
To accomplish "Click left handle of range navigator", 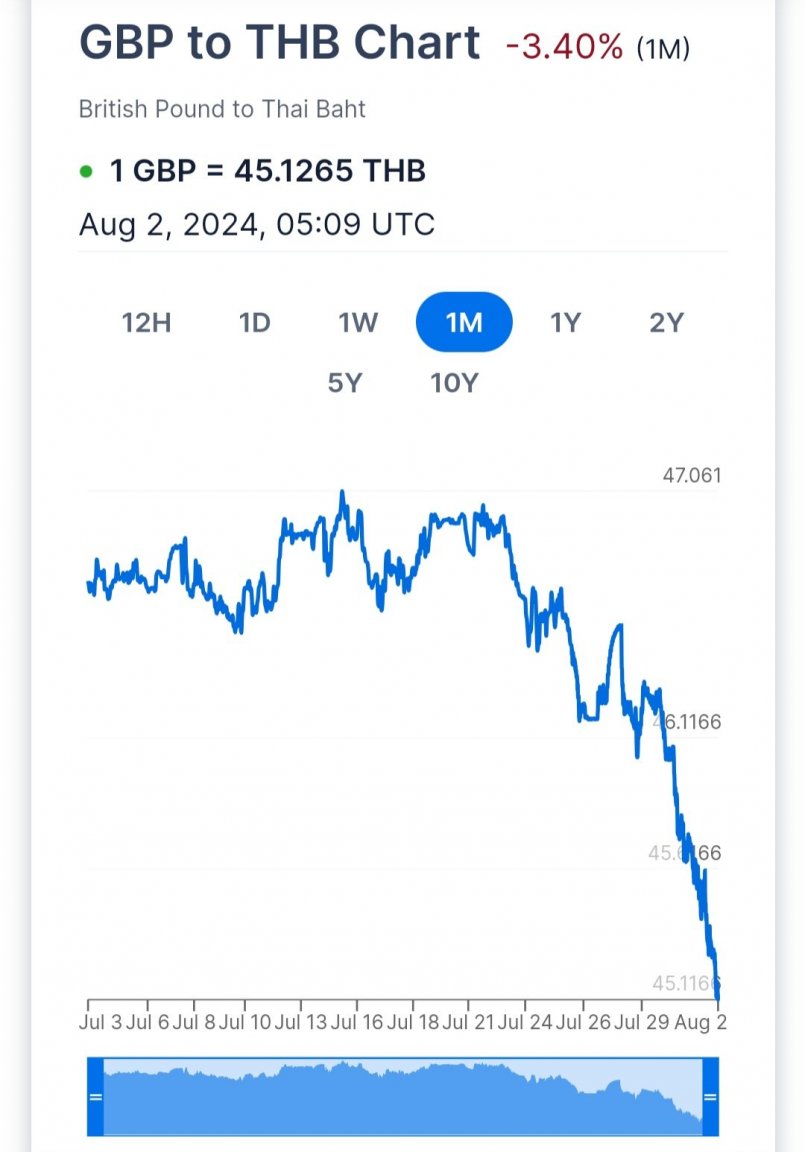I will point(95,1097).
